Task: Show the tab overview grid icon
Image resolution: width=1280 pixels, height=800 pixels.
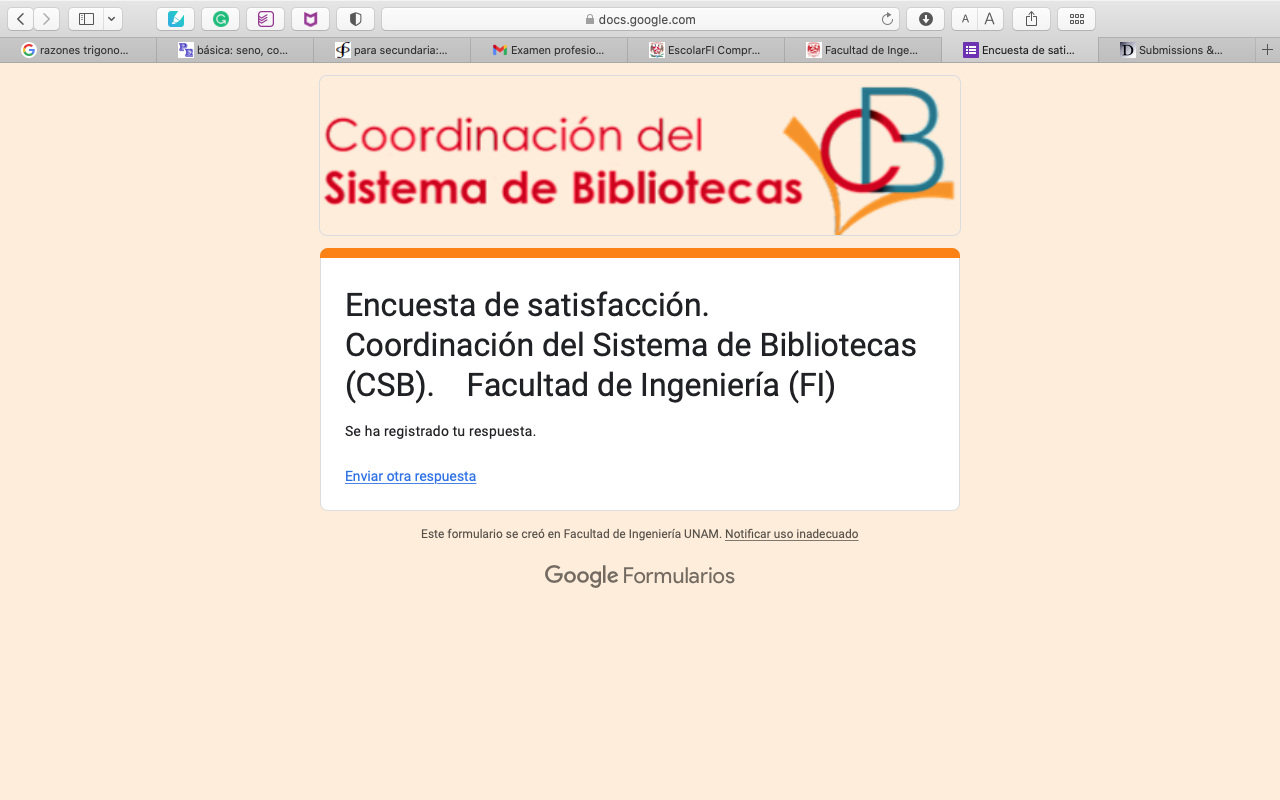Action: [x=1077, y=19]
